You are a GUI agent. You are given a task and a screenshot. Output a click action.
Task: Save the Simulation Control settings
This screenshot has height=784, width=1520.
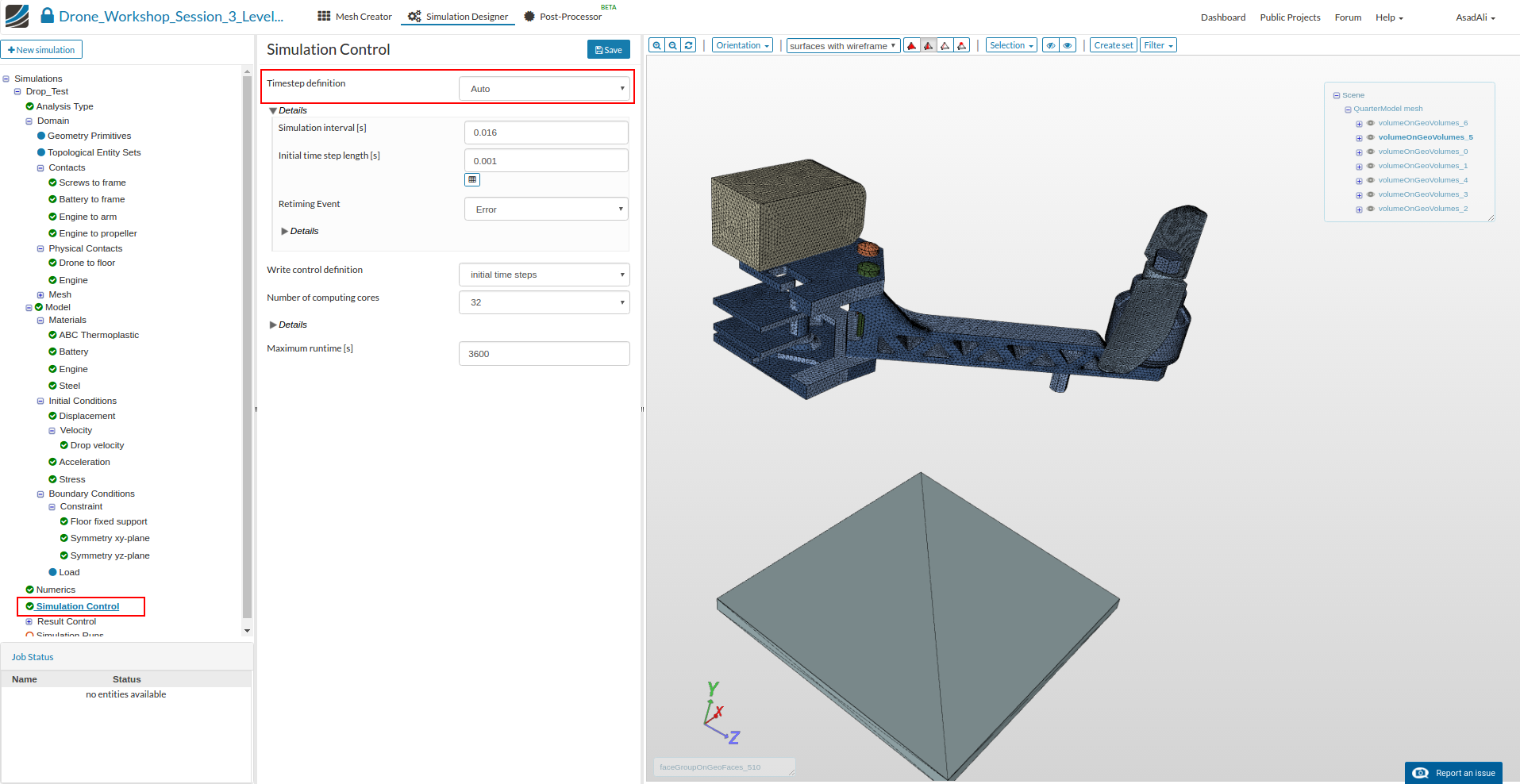pos(608,50)
